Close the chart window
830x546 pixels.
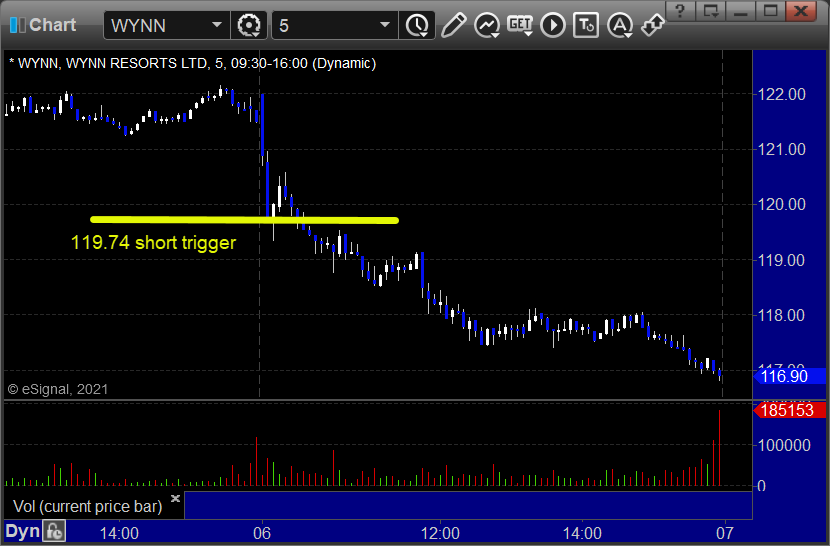801,11
